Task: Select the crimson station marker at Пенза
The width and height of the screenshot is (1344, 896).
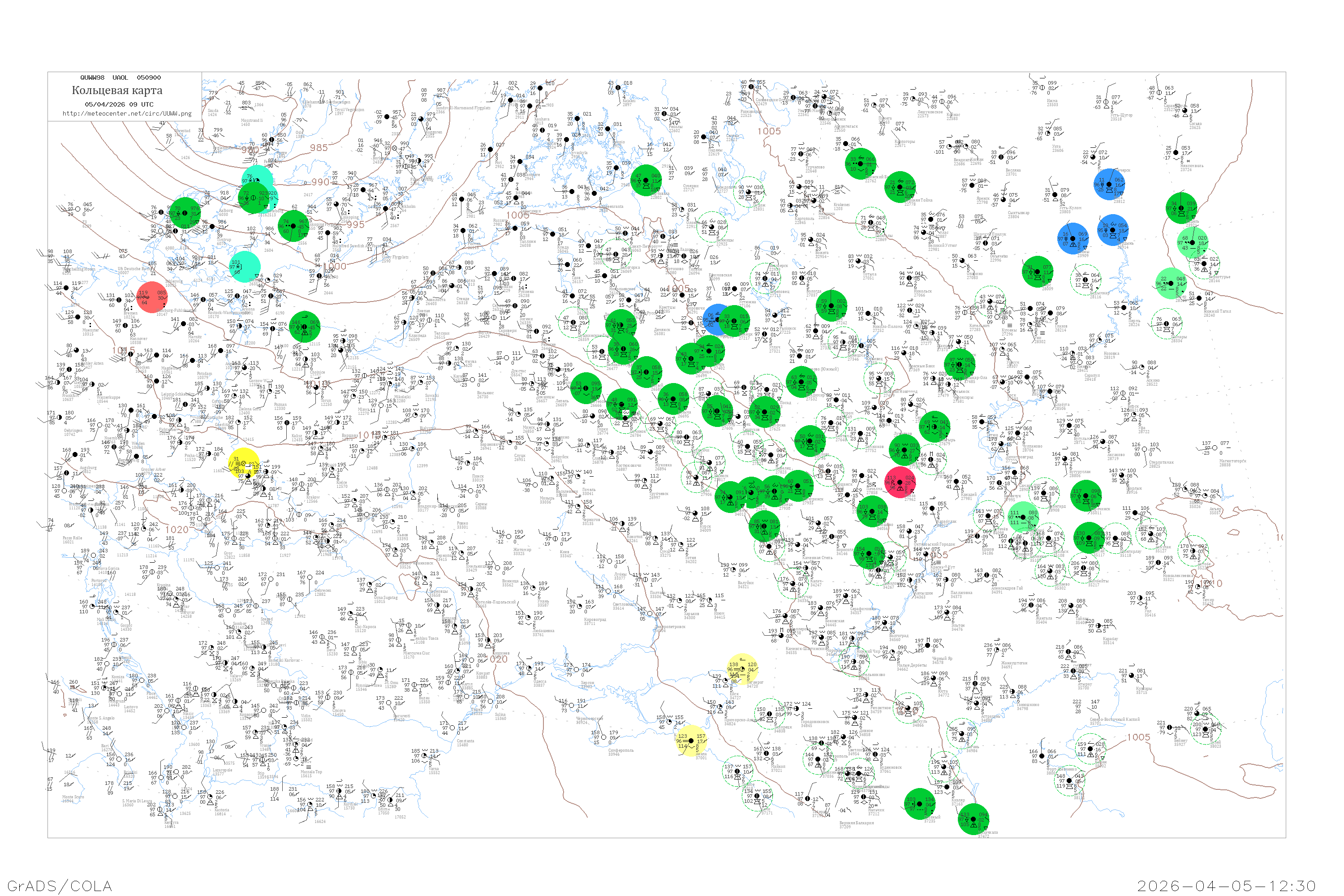Action: click(x=900, y=482)
